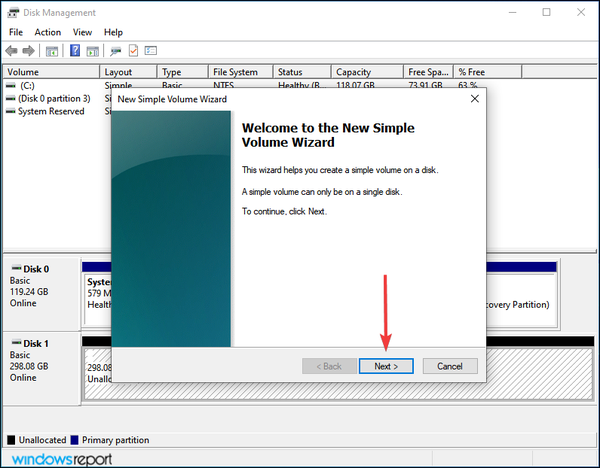Click the disabled Back wizard button
The width and height of the screenshot is (600, 468).
click(x=329, y=366)
